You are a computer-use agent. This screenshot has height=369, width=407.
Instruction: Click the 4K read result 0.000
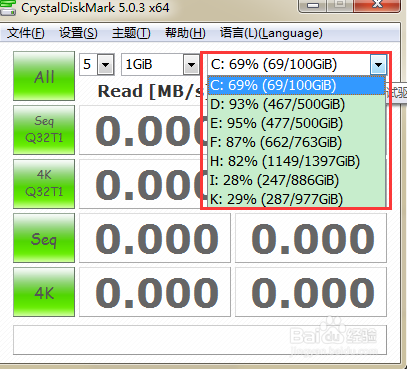click(155, 292)
